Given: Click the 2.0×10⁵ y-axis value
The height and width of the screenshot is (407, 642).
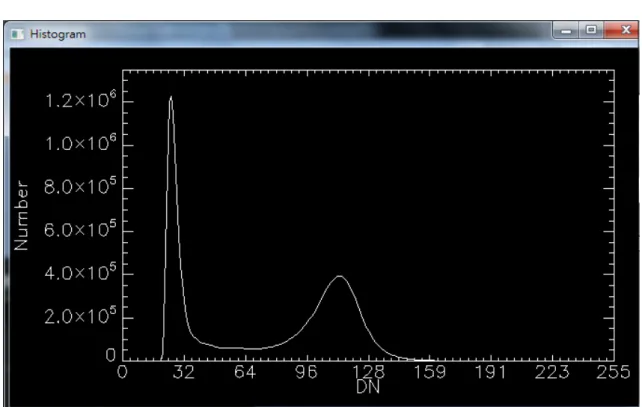Looking at the screenshot, I should pyautogui.click(x=81, y=315).
